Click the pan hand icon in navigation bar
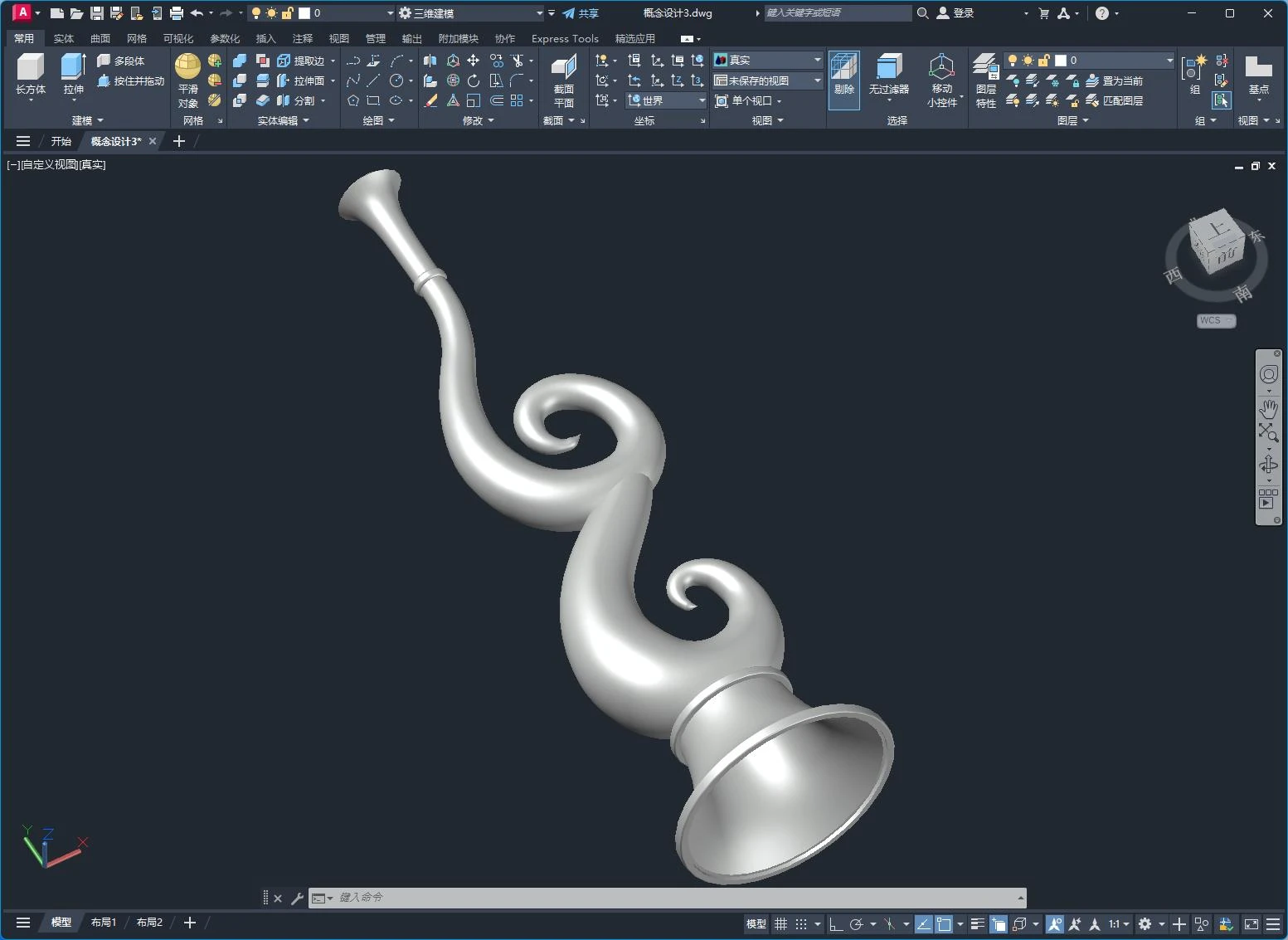1288x940 pixels. [1268, 408]
